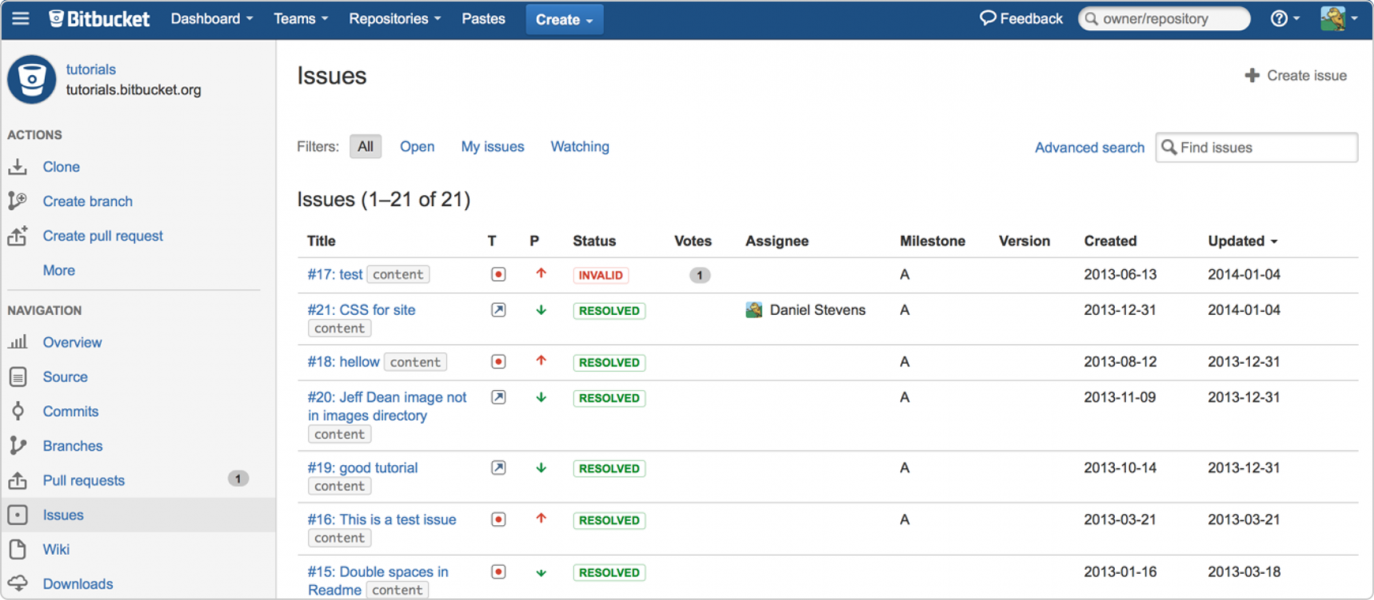Click the bug type icon for issue #17
The width and height of the screenshot is (1374, 600).
pos(498,274)
